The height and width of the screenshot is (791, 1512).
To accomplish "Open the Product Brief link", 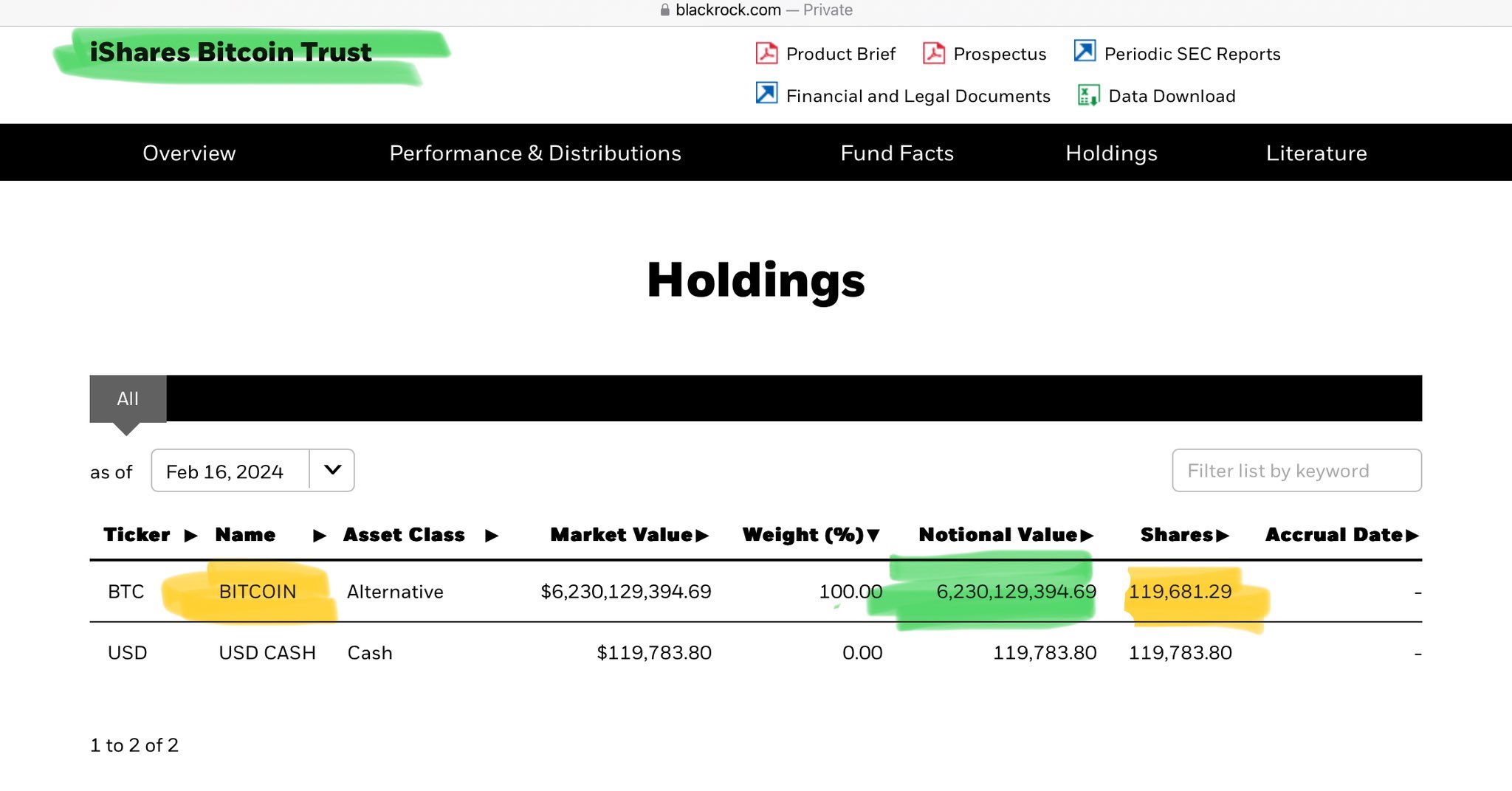I will (x=840, y=54).
